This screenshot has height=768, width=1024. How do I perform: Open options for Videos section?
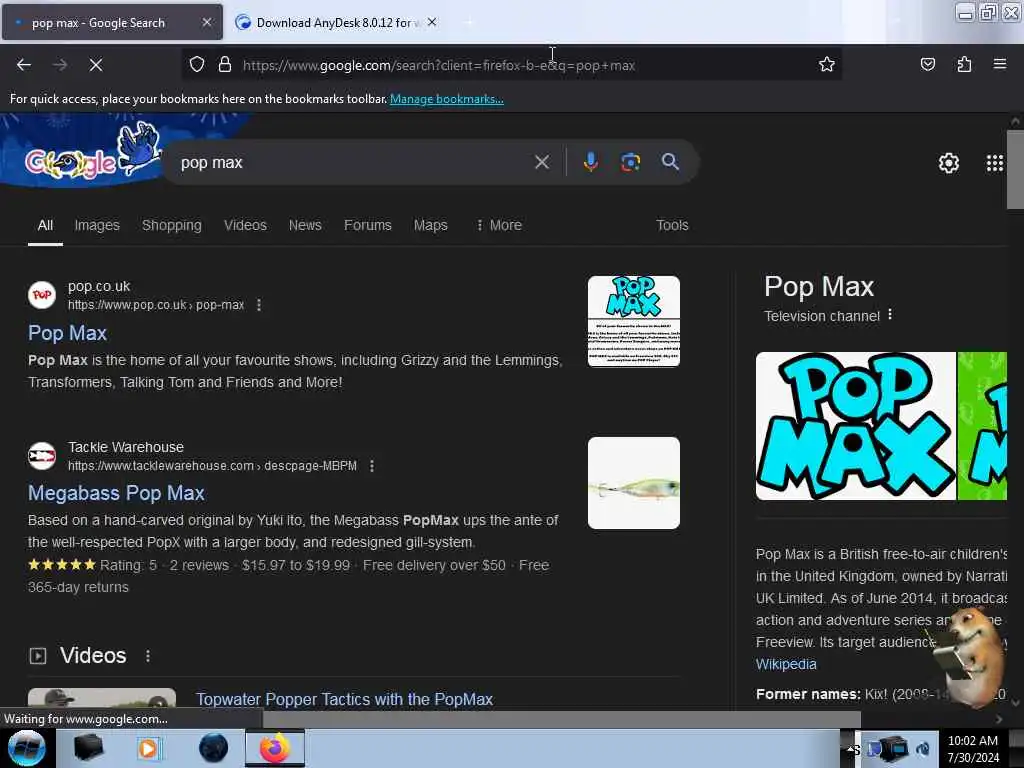click(148, 656)
